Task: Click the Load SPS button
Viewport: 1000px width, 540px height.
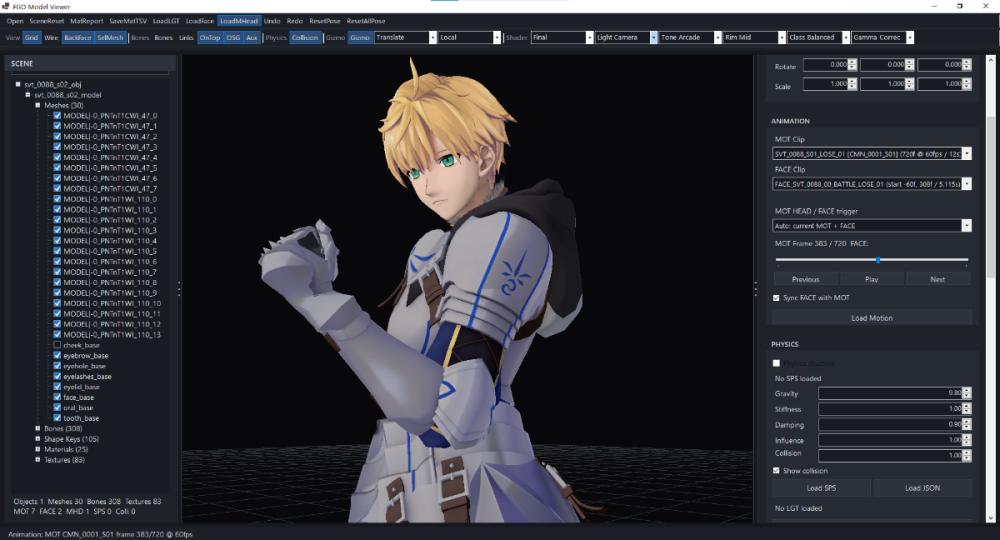Action: coord(821,488)
